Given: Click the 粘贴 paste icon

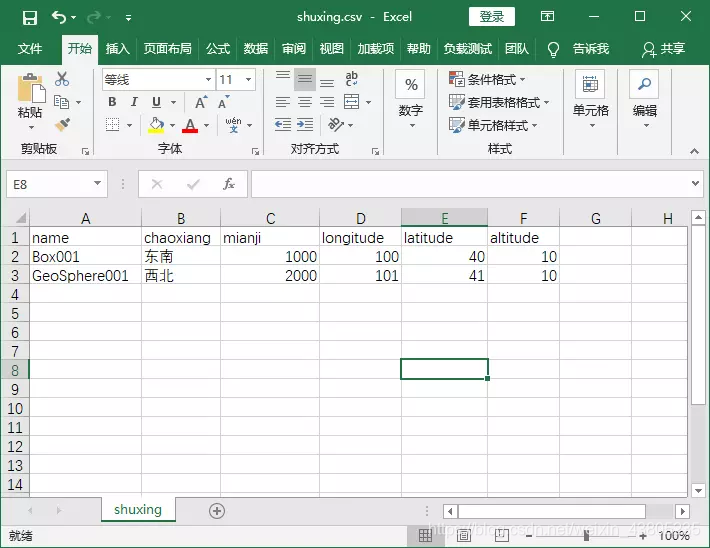Looking at the screenshot, I should click(x=30, y=88).
